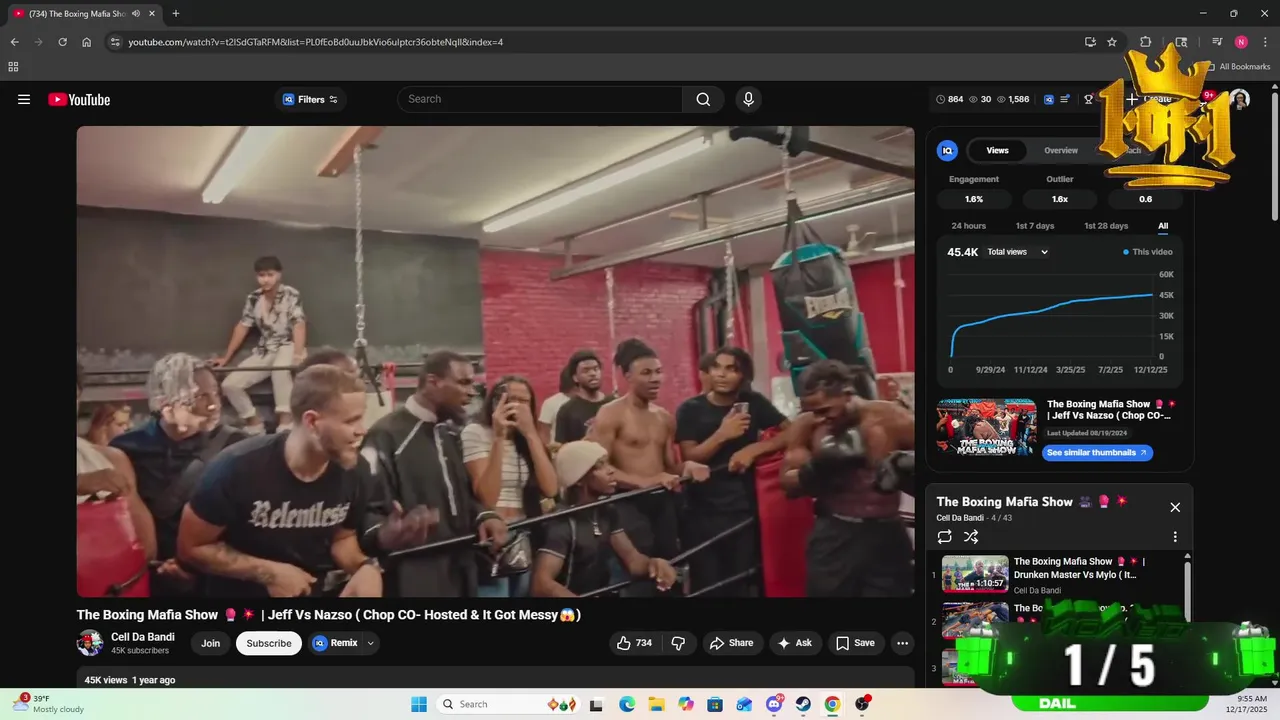Open the playlist three-dot options menu
This screenshot has height=720, width=1280.
[x=1175, y=537]
